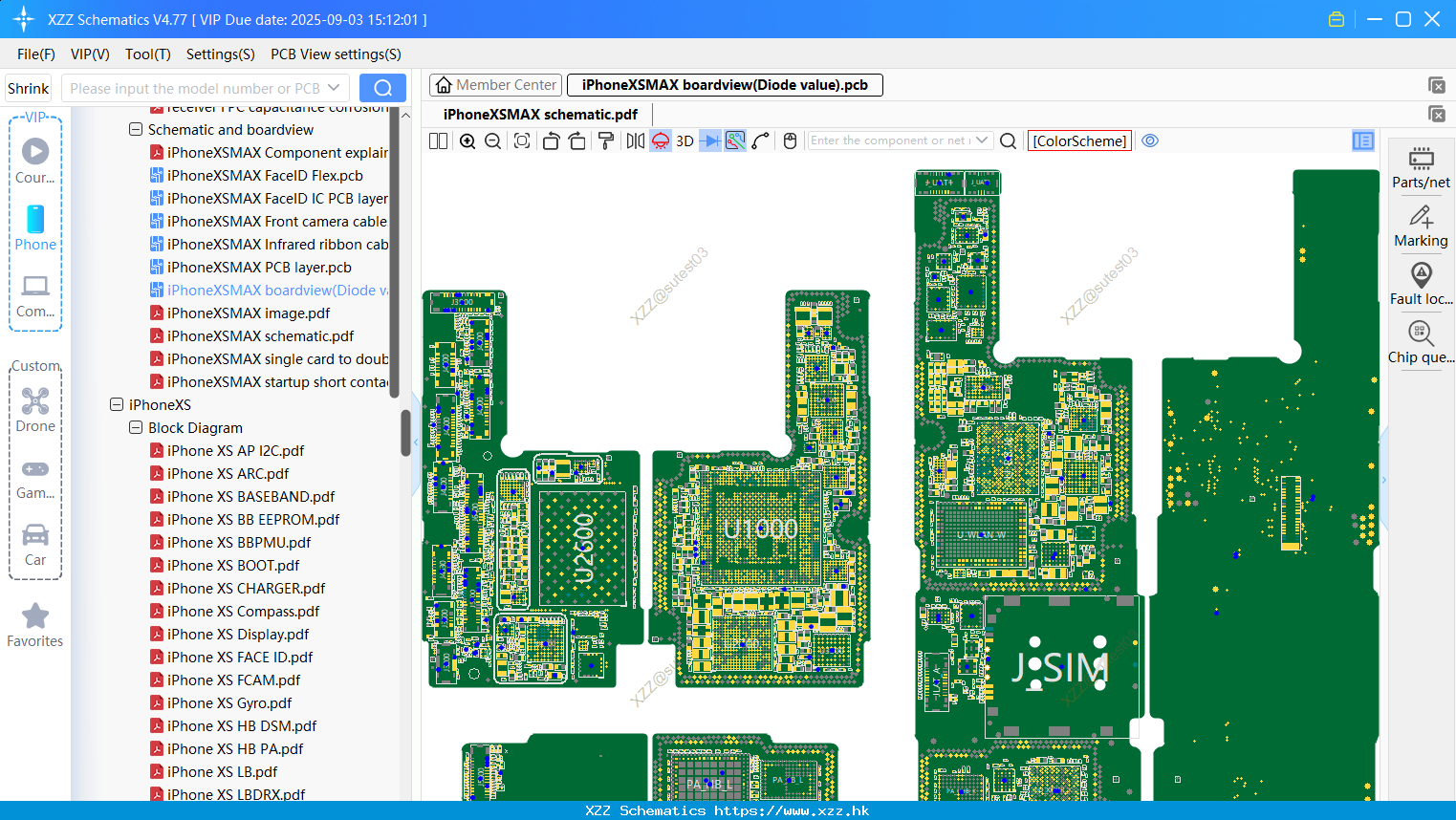
Task: Open PCB View settings menu
Action: (x=336, y=54)
